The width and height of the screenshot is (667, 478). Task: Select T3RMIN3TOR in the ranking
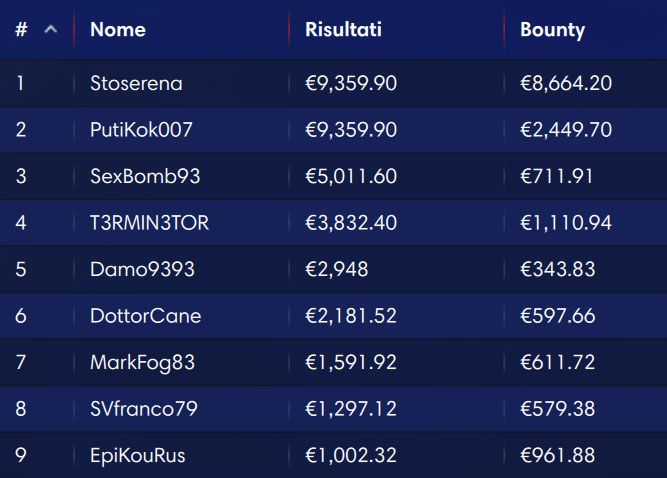pos(149,222)
